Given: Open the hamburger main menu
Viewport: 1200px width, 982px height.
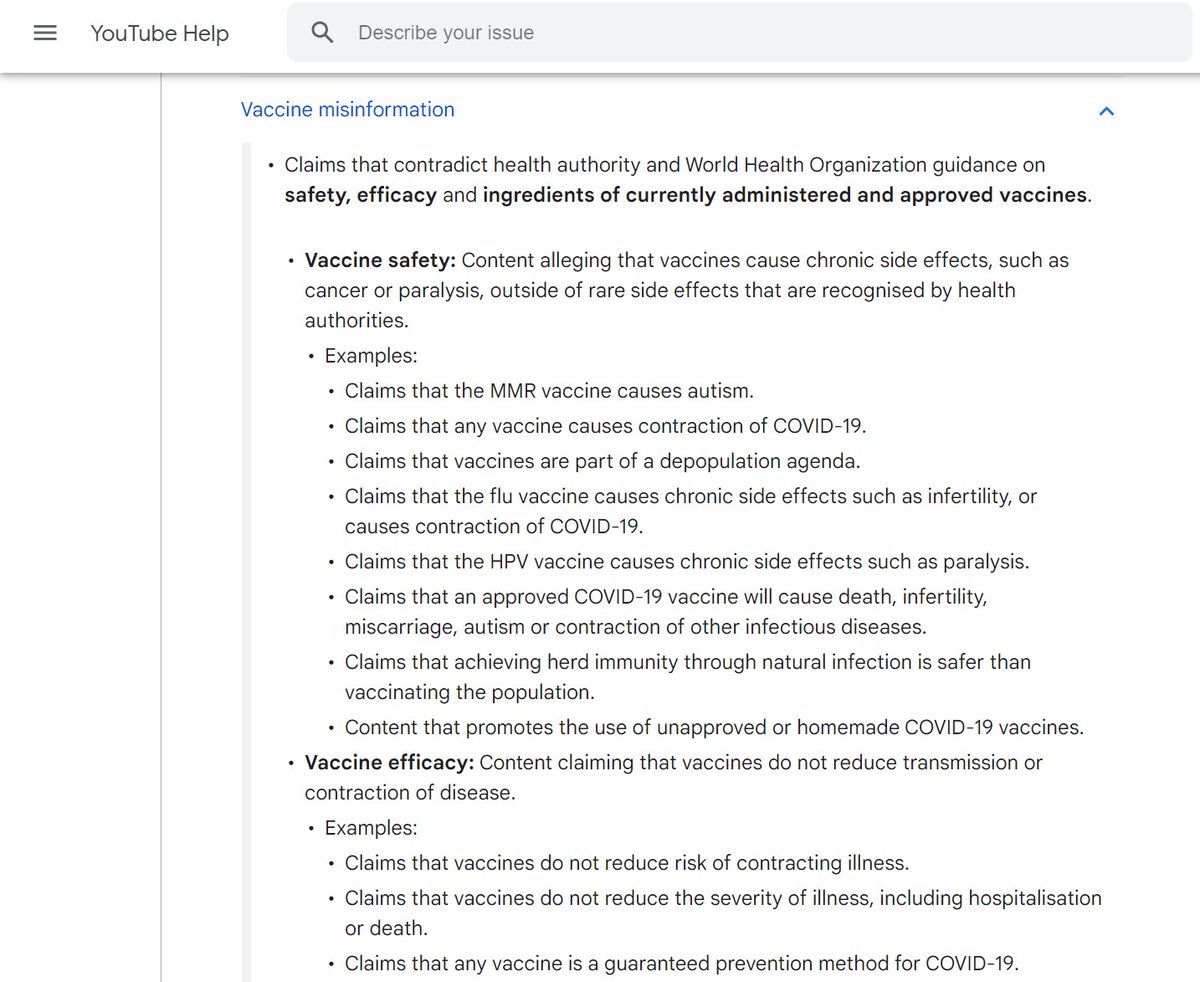Looking at the screenshot, I should 45,33.
